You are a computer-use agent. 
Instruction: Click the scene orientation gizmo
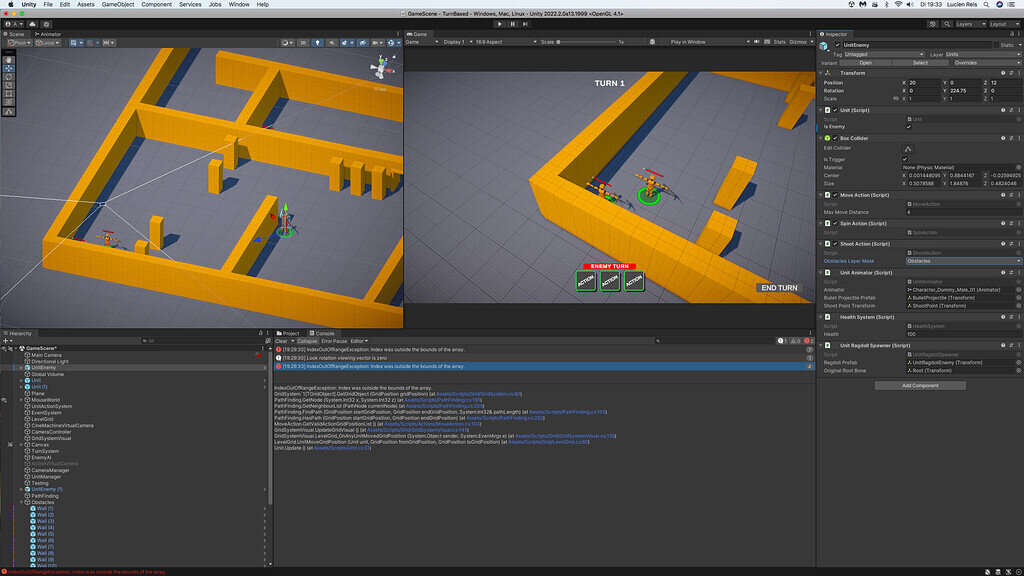coord(380,68)
